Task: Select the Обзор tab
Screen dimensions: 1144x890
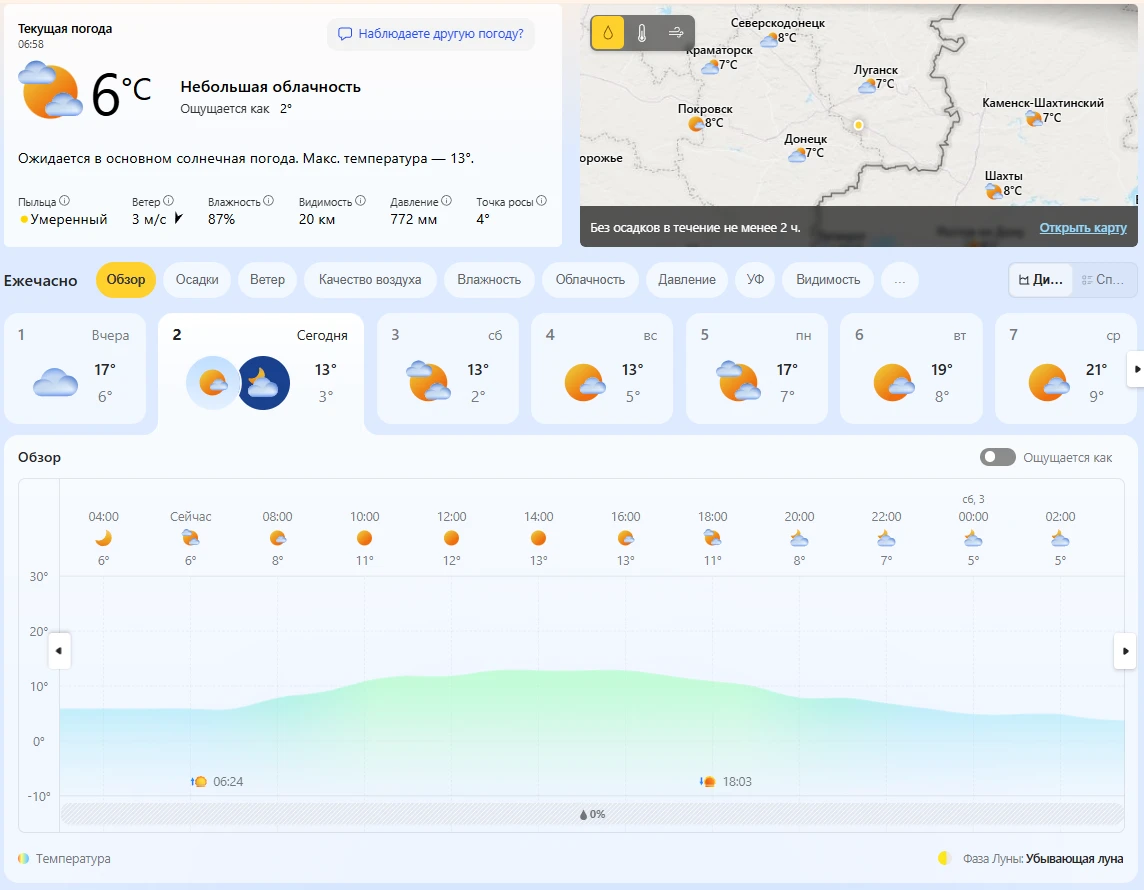Action: (125, 280)
